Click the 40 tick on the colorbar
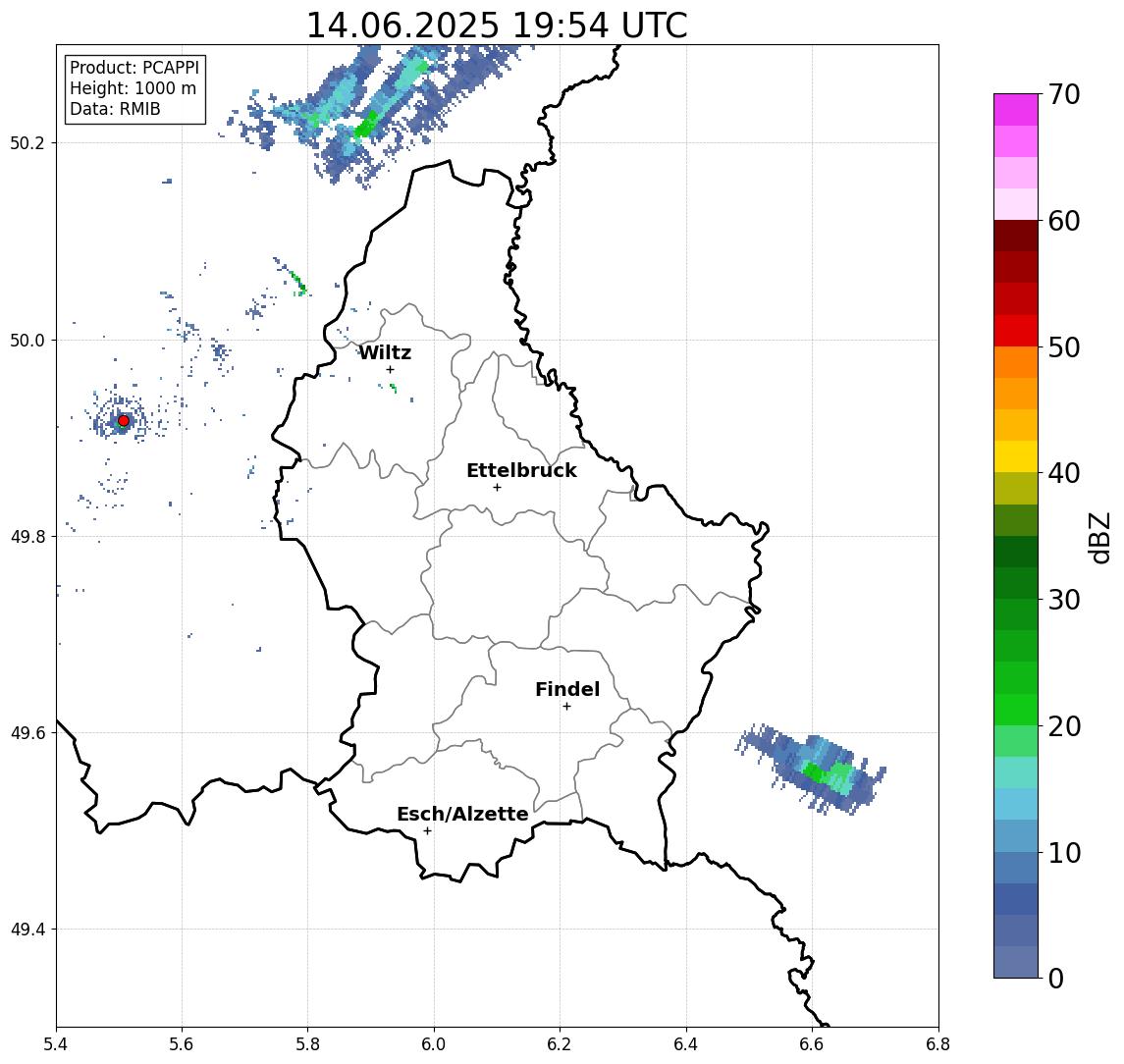Screen dimensions: 1124x1064 click(x=1064, y=473)
